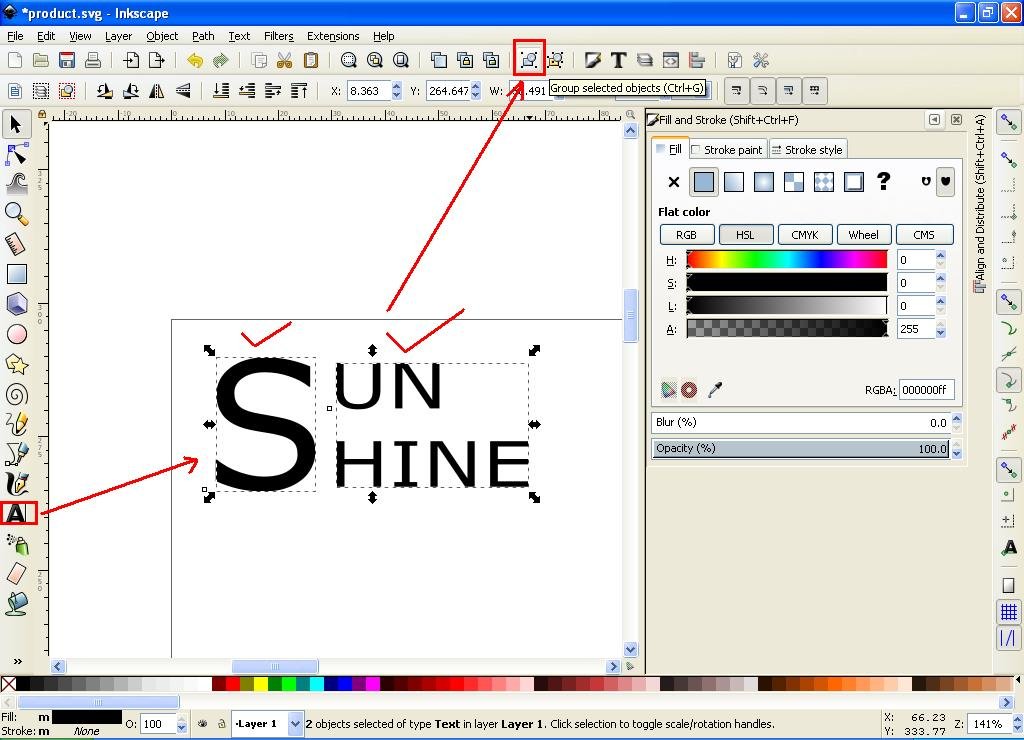Edit the RGBA hex value field
The image size is (1024, 740).
tap(925, 390)
